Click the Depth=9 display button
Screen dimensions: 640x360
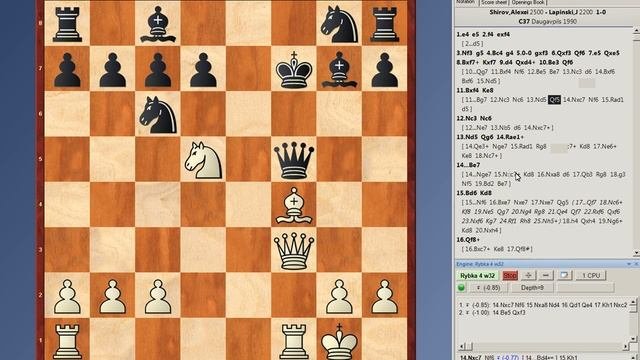coord(532,288)
